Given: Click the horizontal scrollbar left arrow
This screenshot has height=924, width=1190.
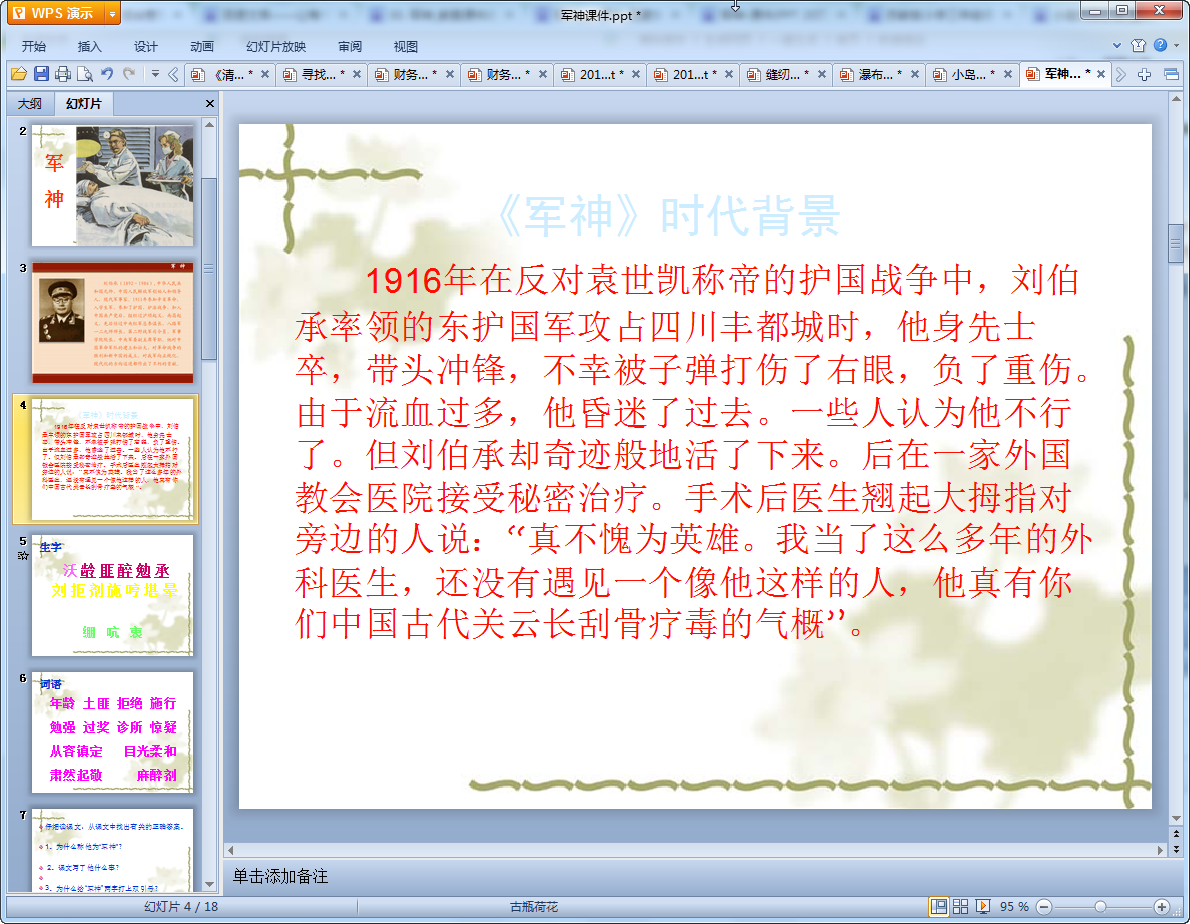Looking at the screenshot, I should (x=231, y=850).
